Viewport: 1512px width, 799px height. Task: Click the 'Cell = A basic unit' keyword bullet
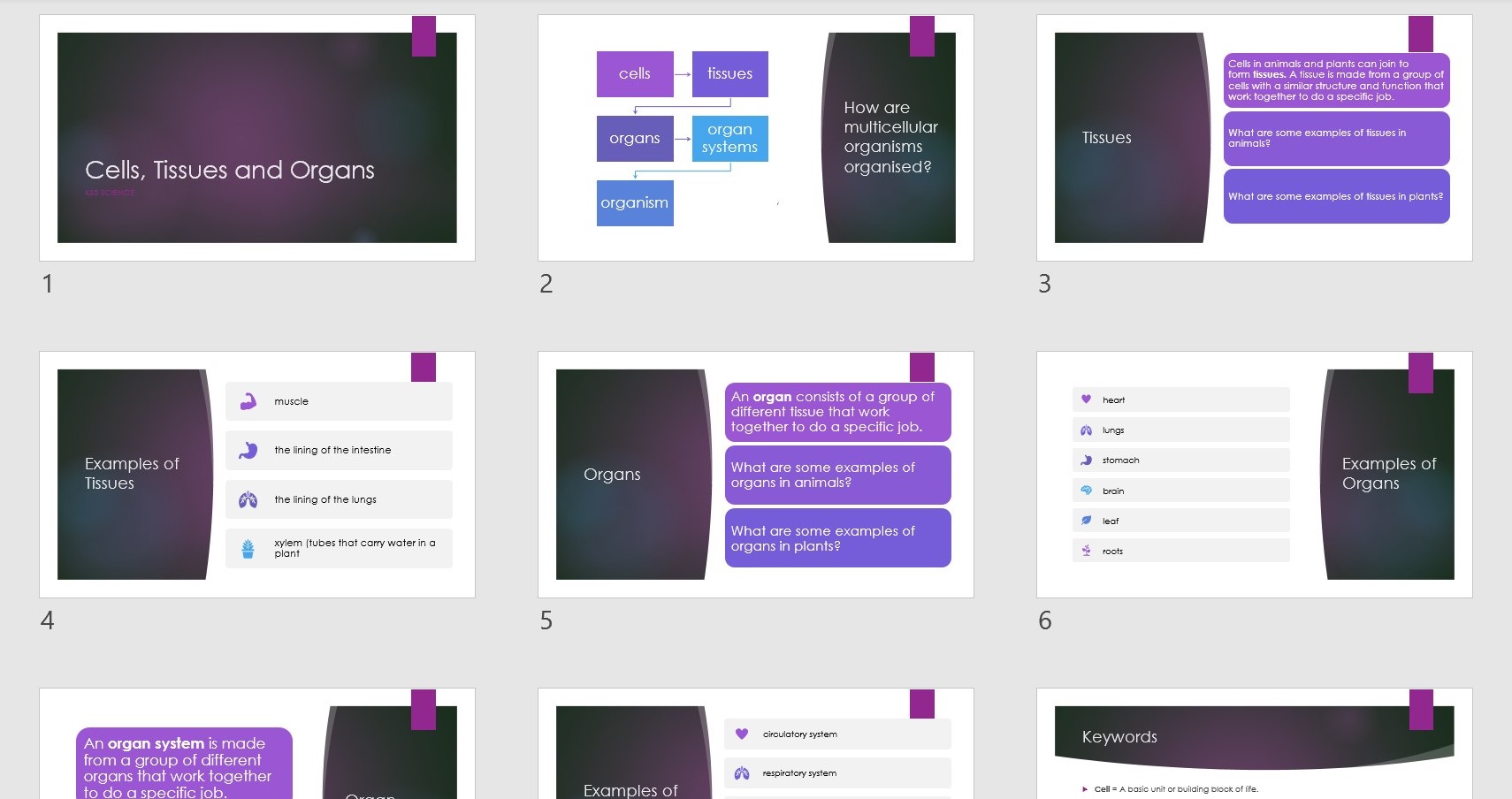tap(1176, 789)
